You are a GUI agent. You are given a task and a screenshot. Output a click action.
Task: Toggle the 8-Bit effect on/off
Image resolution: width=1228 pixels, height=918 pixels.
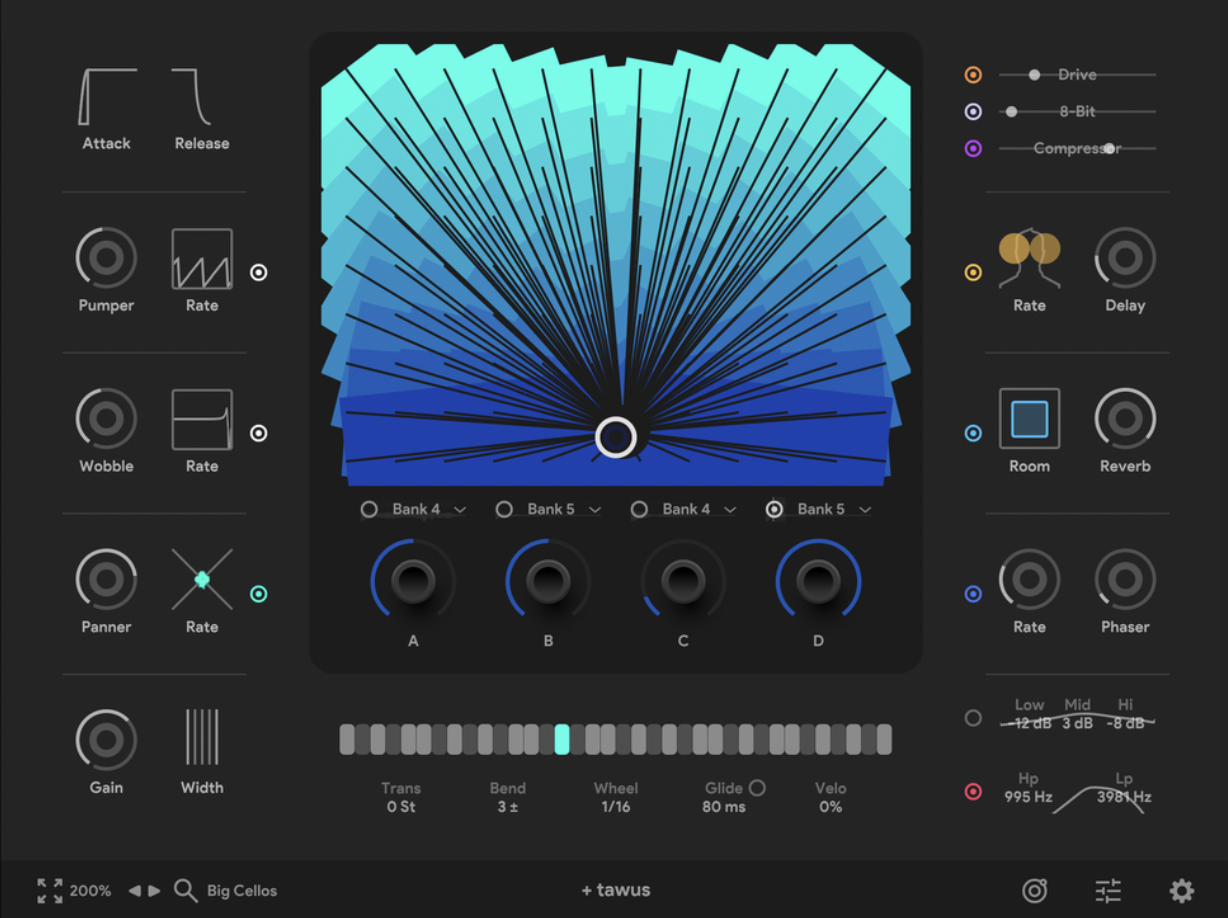tap(973, 112)
